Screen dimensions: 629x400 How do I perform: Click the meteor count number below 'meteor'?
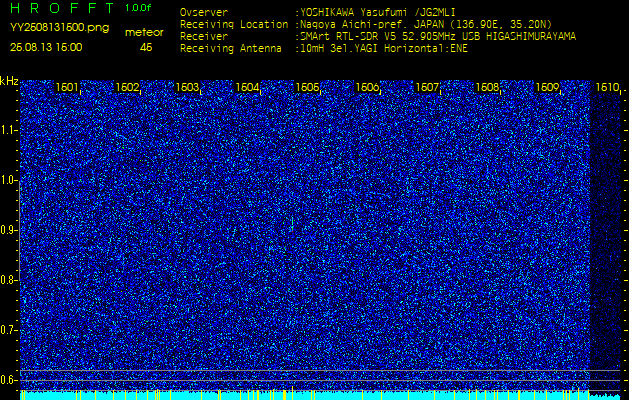(146, 47)
